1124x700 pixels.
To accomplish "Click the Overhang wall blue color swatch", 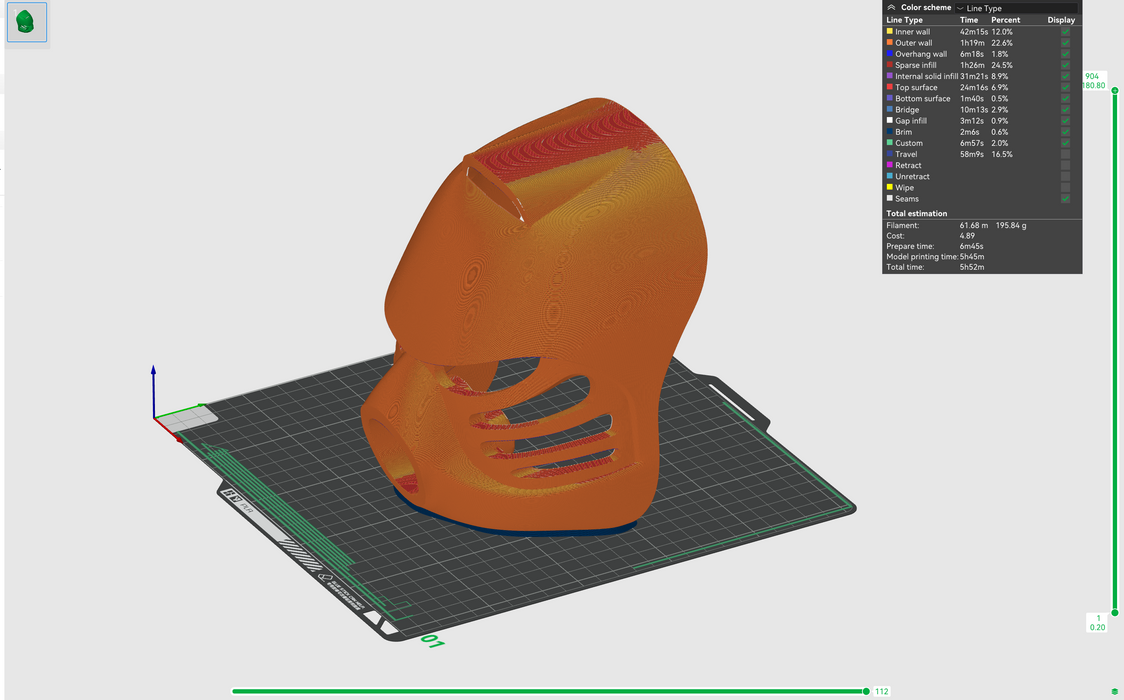I will [890, 54].
